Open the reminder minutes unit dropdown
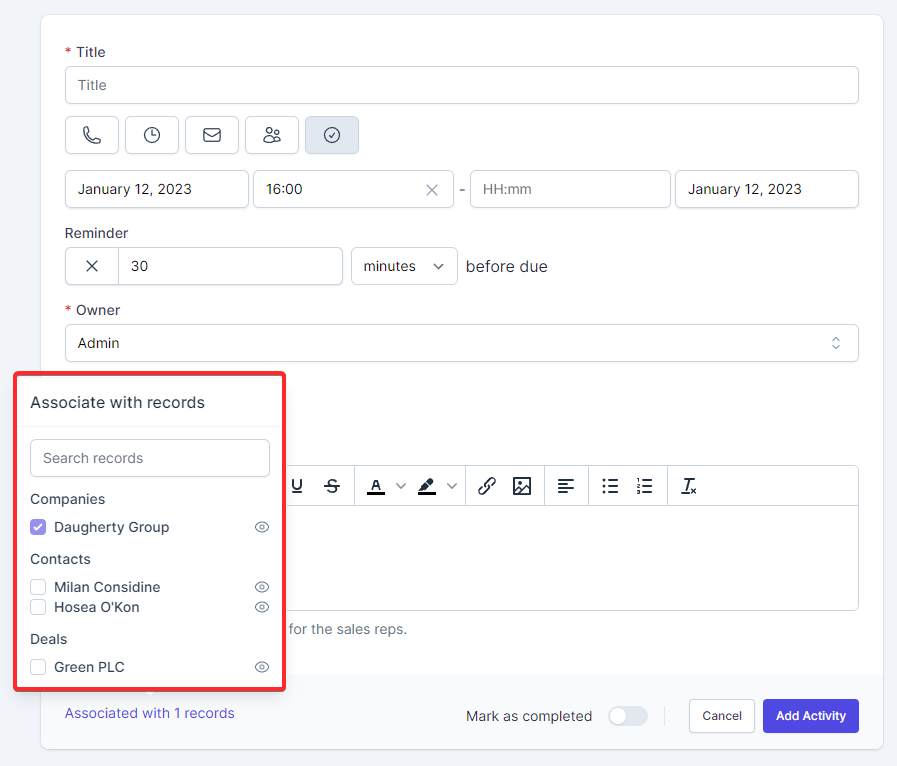Image resolution: width=897 pixels, height=766 pixels. [404, 266]
